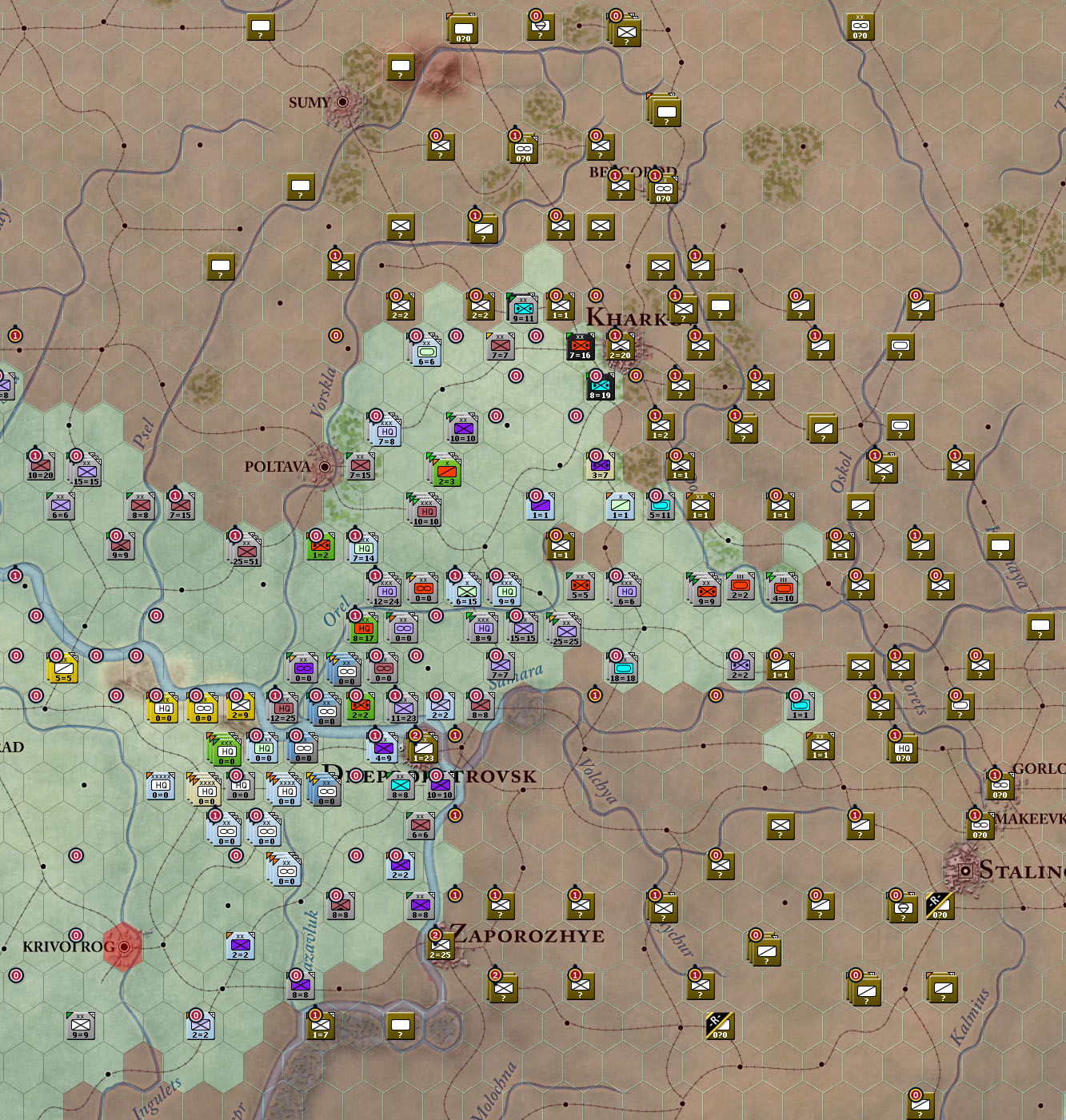This screenshot has height=1120, width=1066.
Task: Select the red-symbol counter marked 5=5
Action: pyautogui.click(x=581, y=585)
